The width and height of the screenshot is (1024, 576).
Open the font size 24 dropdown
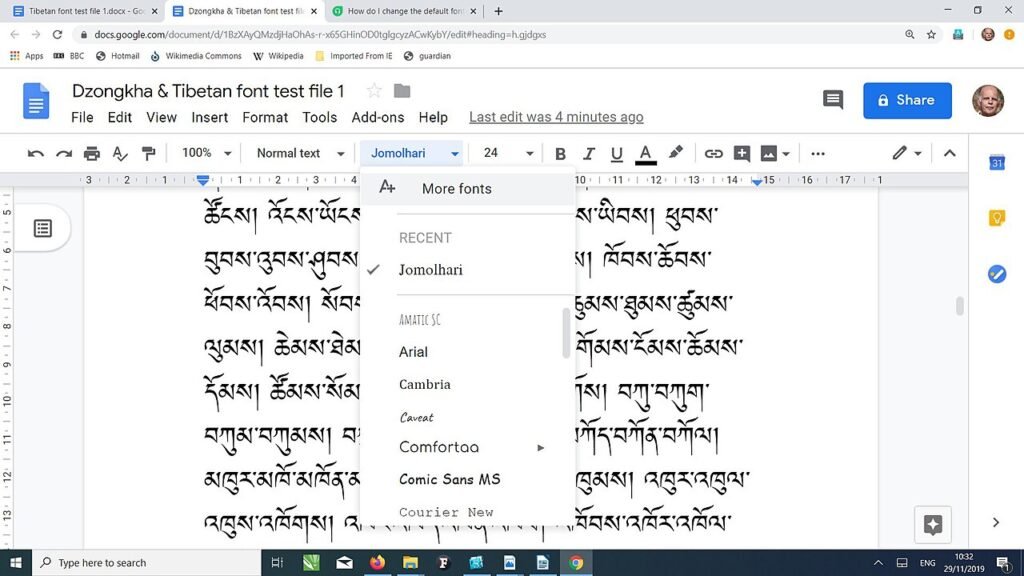(x=507, y=153)
